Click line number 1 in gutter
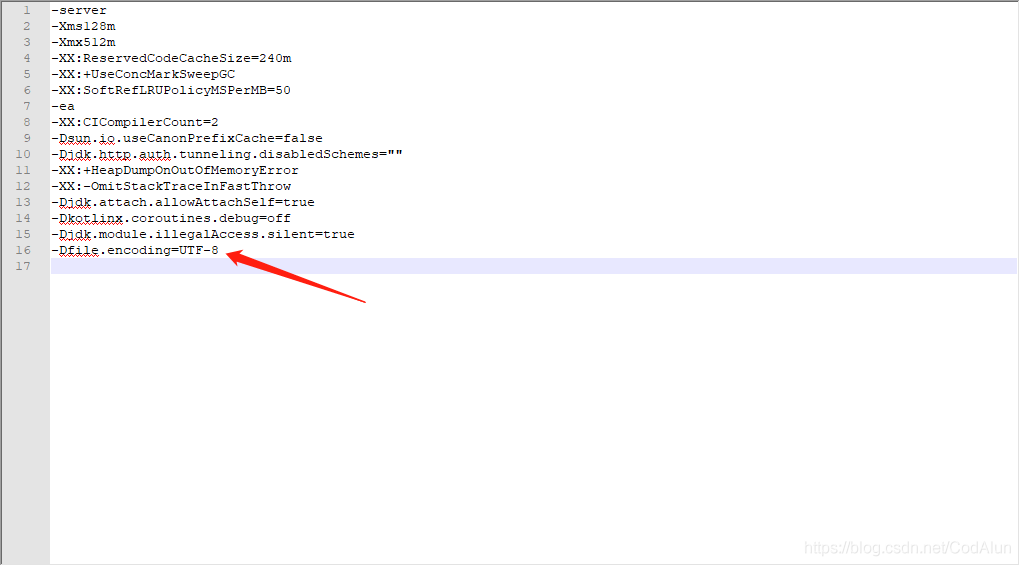 click(27, 10)
